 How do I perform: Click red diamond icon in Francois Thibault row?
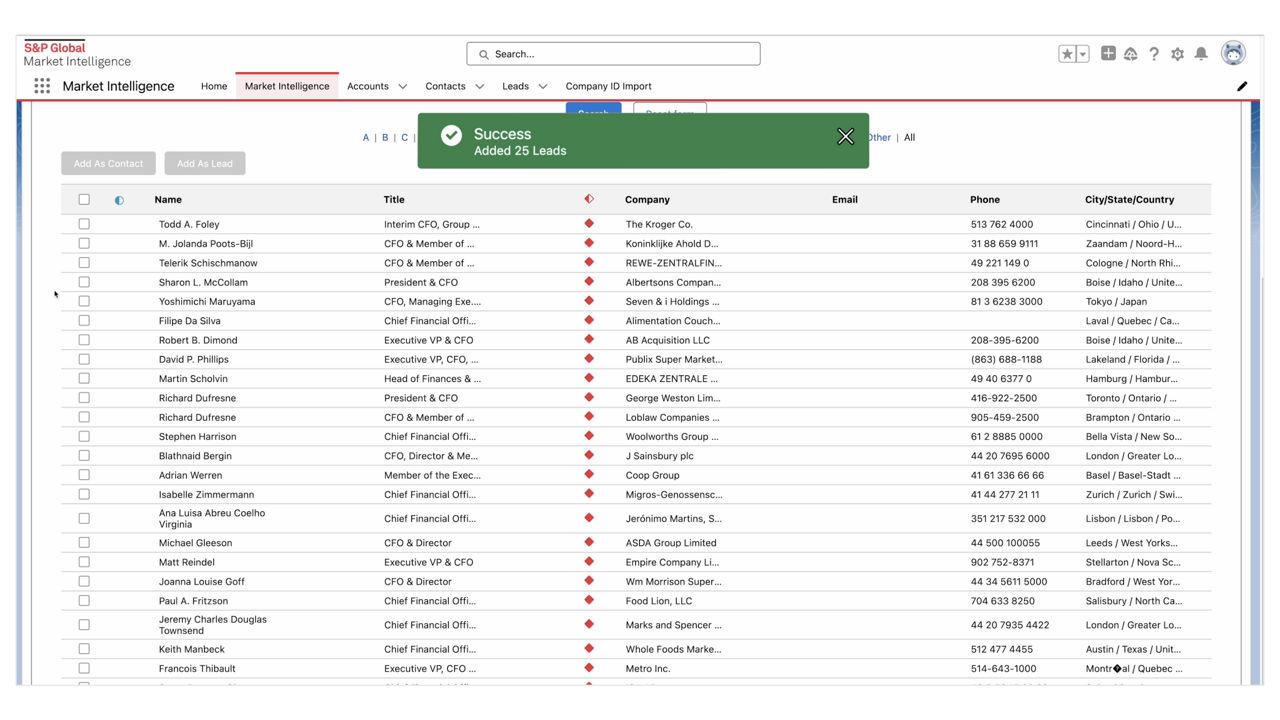tap(589, 668)
